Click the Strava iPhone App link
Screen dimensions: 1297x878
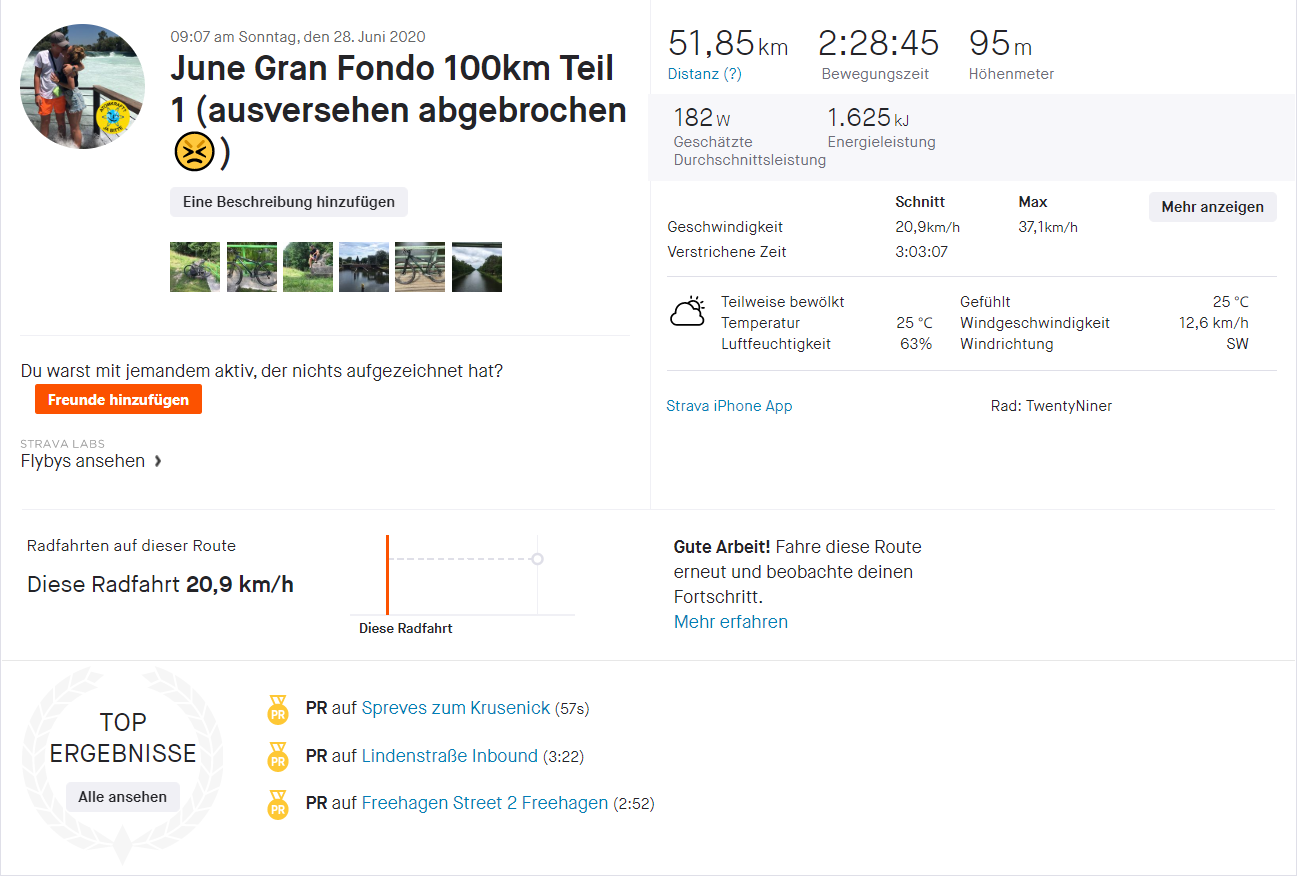pos(730,406)
